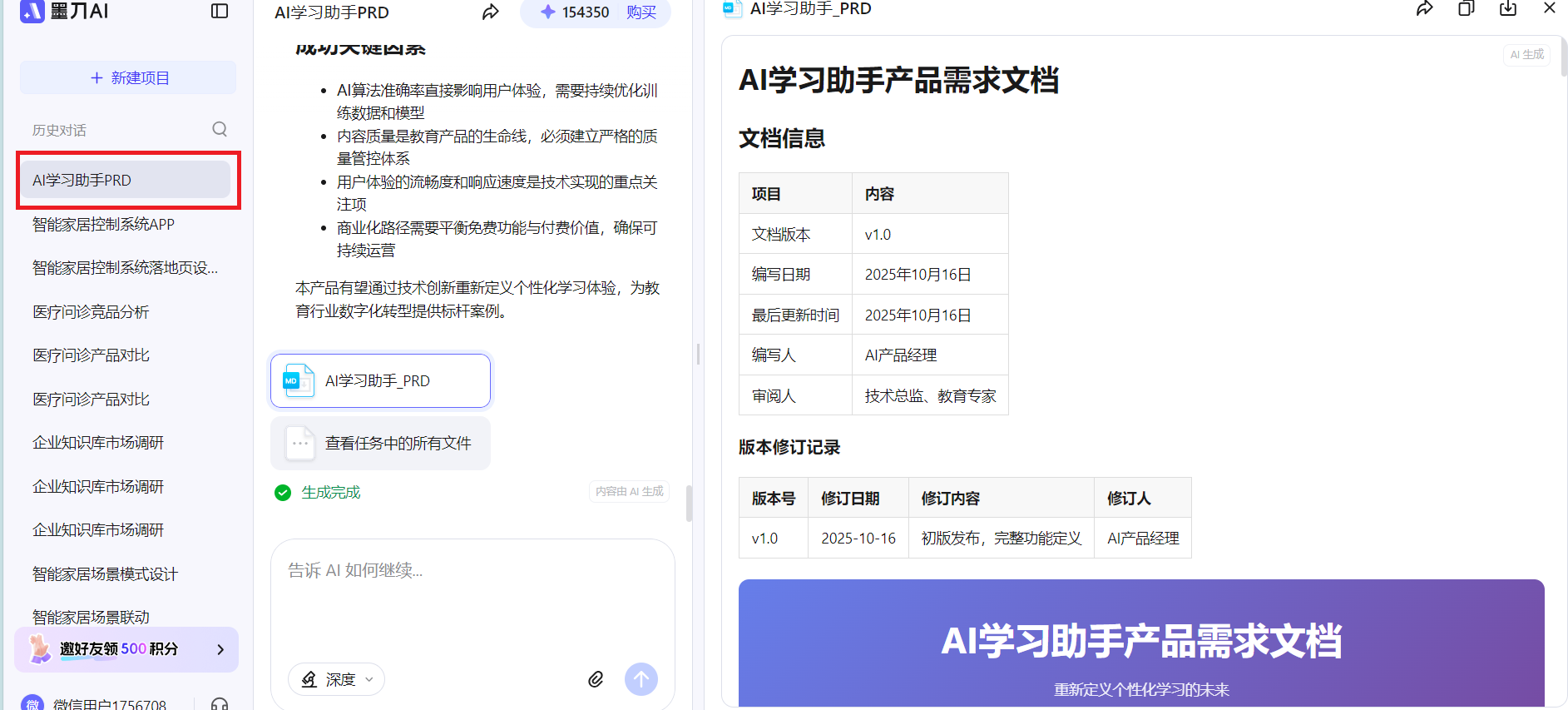Viewport: 1568px width, 710px height.
Task: Open the AI学习助手_PRD file card
Action: click(x=380, y=381)
